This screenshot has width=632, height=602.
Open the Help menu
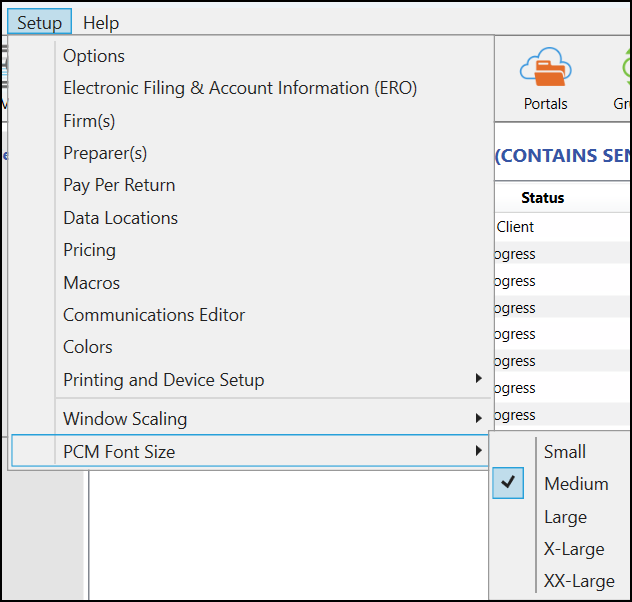101,23
